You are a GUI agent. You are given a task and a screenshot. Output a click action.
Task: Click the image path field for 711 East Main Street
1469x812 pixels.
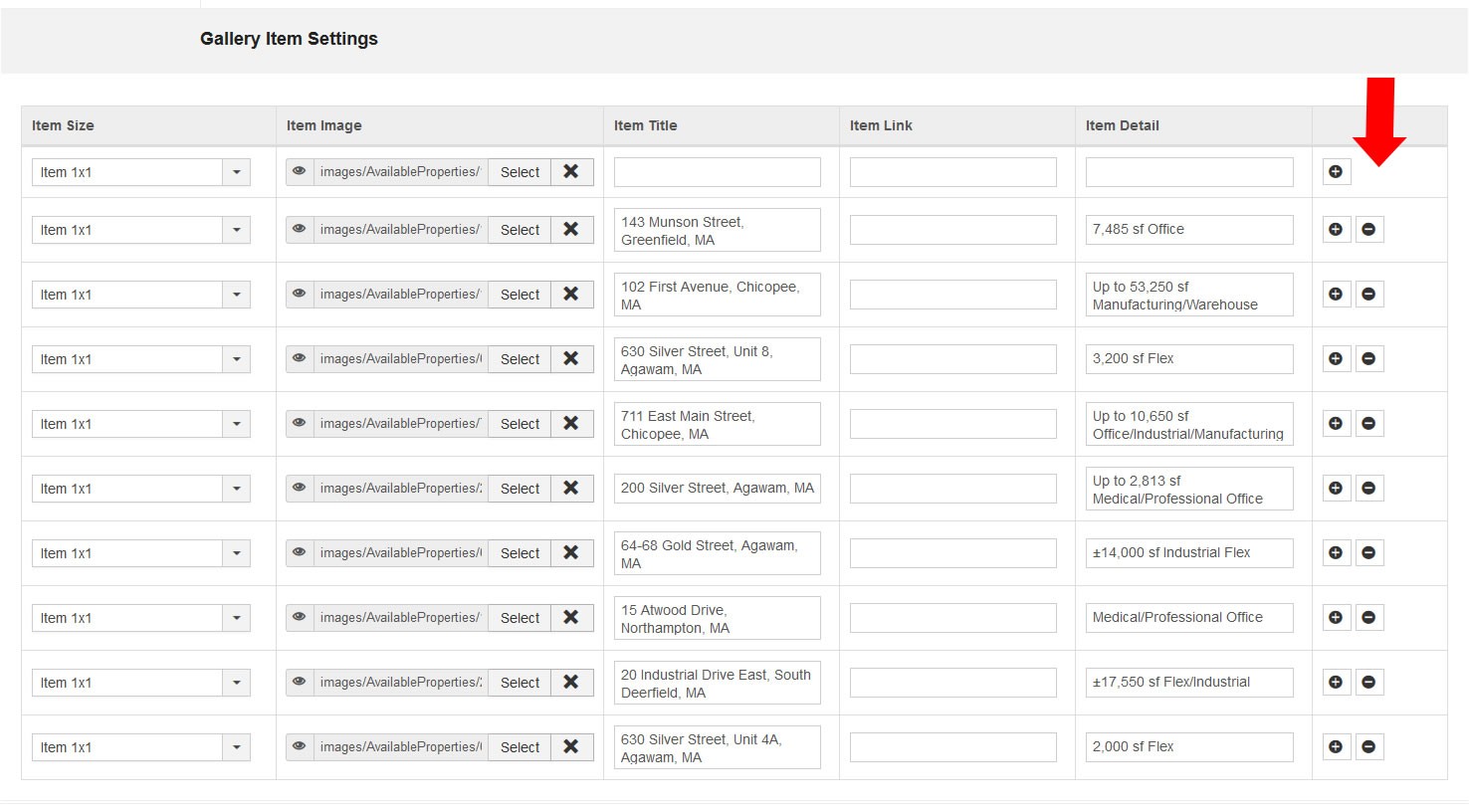click(400, 424)
